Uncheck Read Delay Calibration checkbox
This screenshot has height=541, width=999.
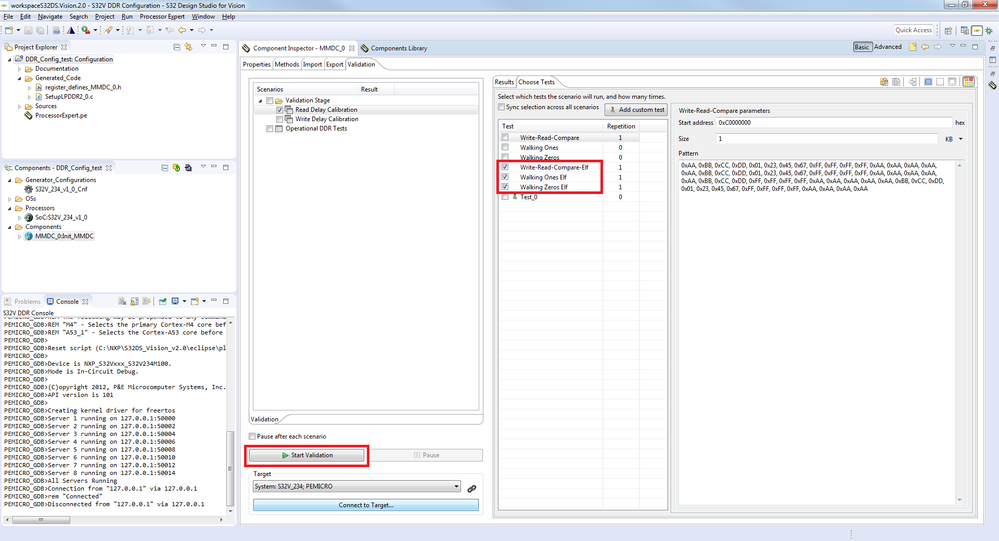(280, 110)
